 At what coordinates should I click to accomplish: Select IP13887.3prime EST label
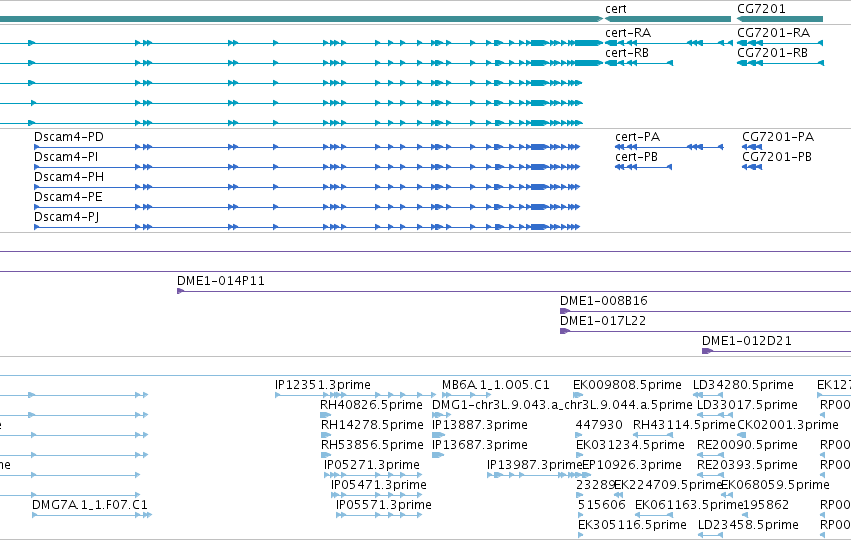pos(480,425)
